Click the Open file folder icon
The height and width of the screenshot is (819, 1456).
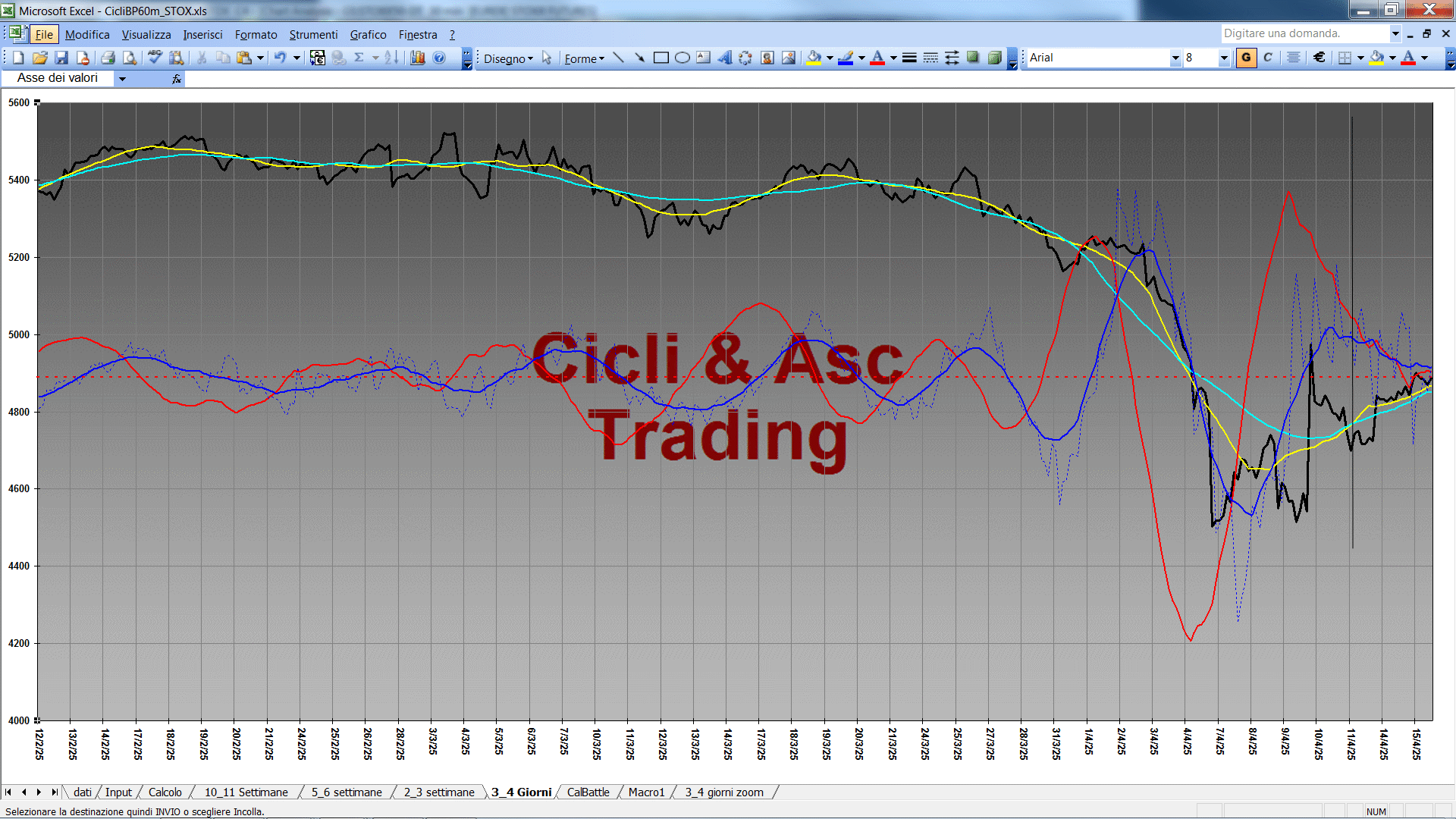point(39,58)
